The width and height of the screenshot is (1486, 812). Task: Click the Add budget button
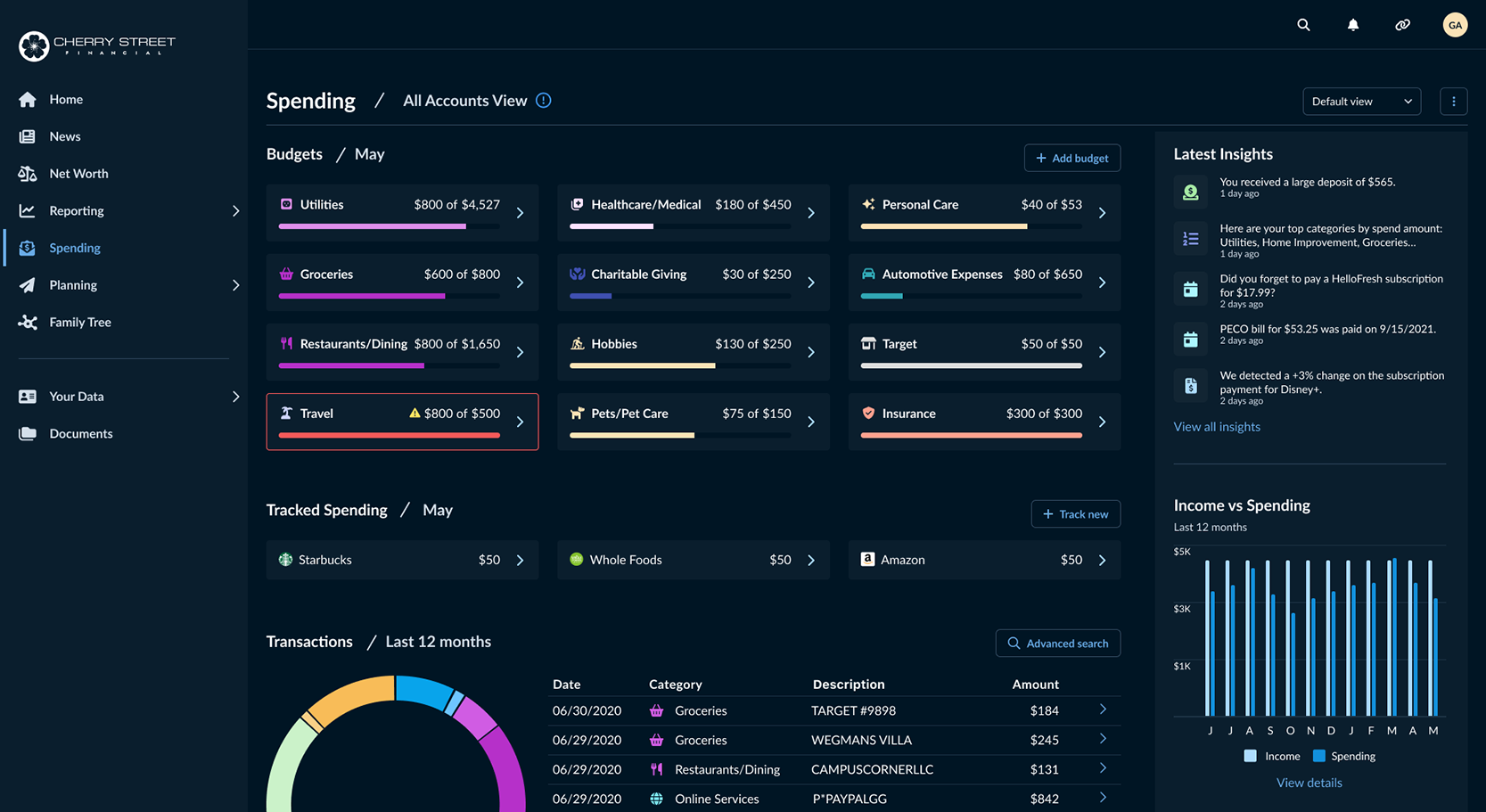pos(1072,158)
